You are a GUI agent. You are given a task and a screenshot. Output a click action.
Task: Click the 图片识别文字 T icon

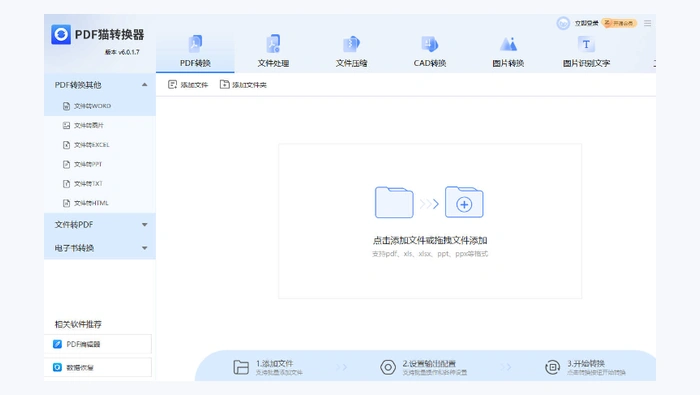tap(586, 44)
